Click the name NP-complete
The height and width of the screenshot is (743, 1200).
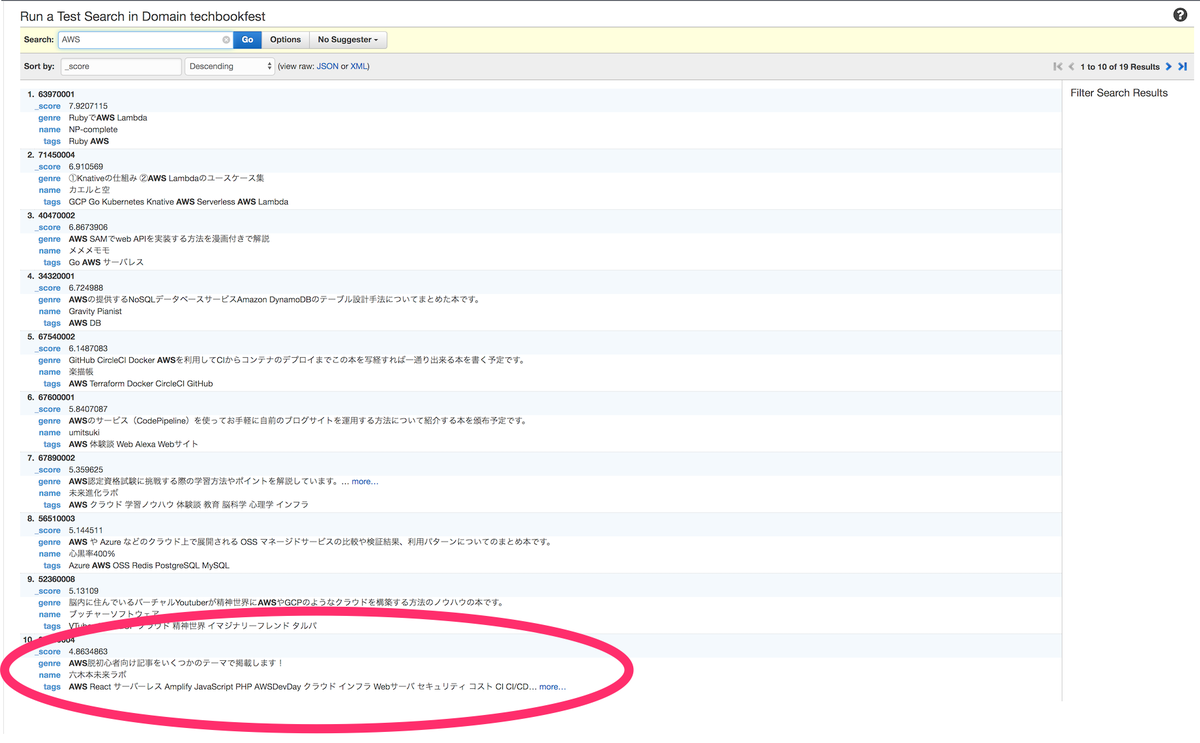[x=93, y=129]
